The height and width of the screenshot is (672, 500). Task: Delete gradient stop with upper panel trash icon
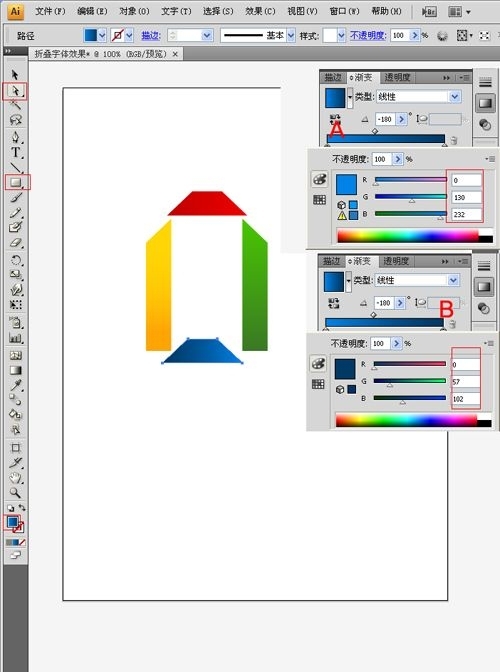tap(454, 140)
